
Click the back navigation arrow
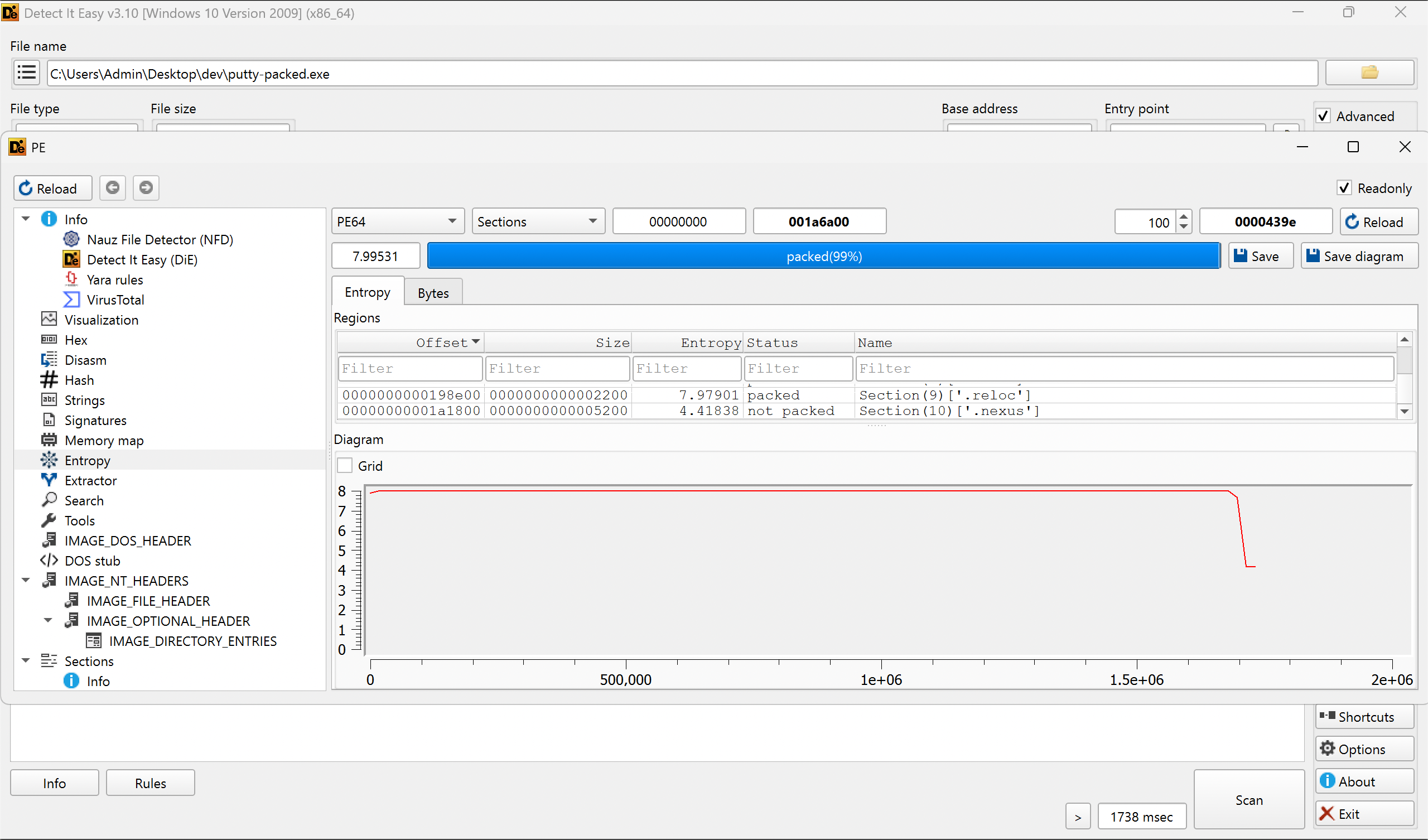point(113,187)
